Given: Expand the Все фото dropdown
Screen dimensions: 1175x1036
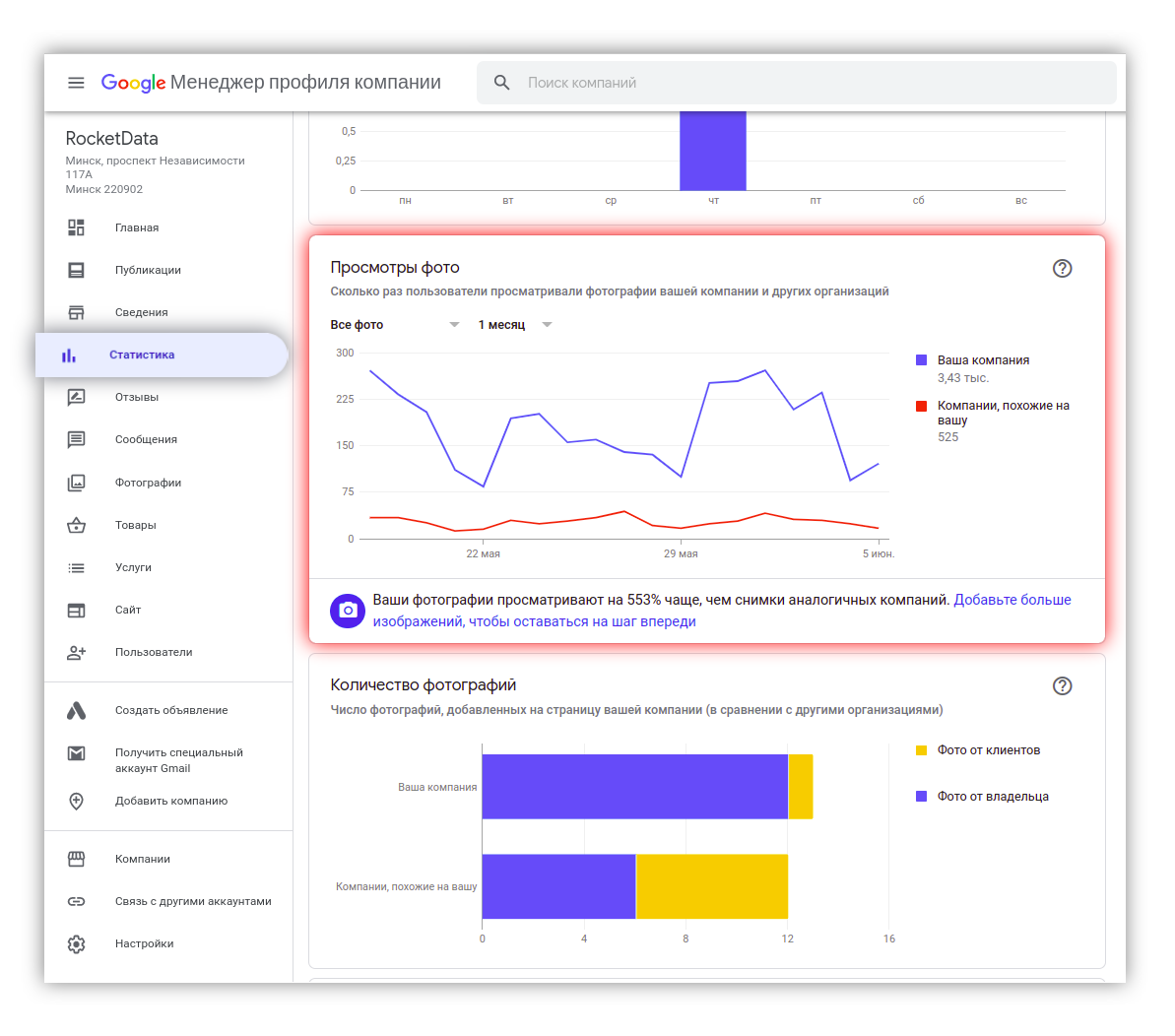Looking at the screenshot, I should coord(394,325).
